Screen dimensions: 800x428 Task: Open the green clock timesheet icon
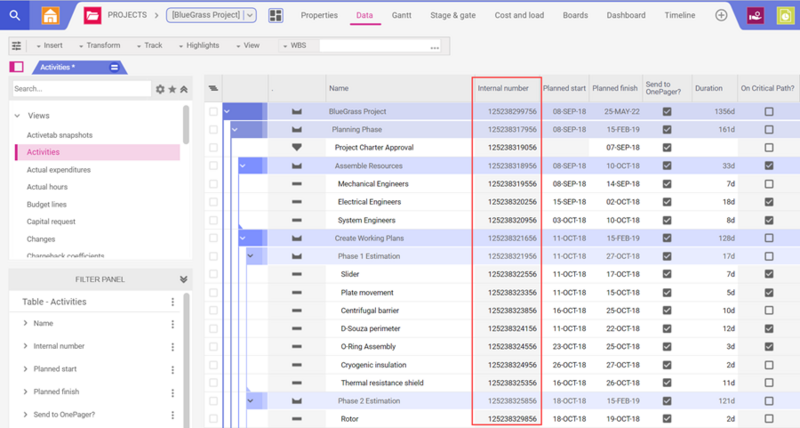[x=785, y=15]
